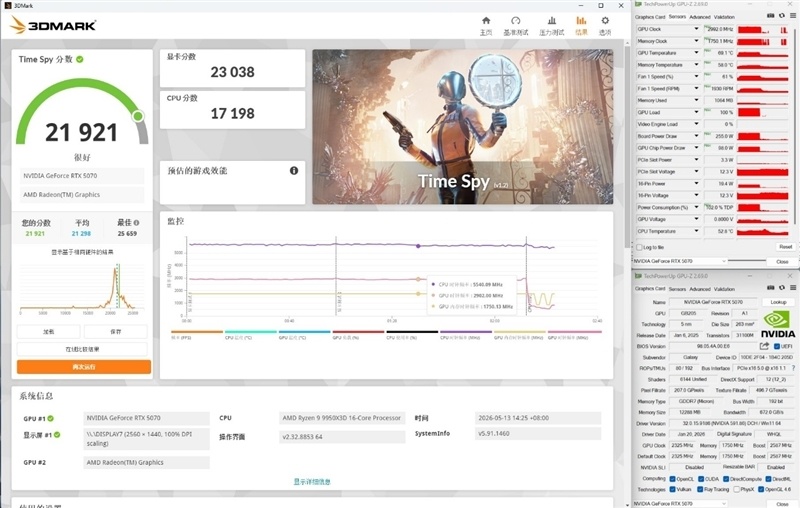Click the blue GPU temperature legend swatch
Viewport: 800px width, 508px height.
305,332
